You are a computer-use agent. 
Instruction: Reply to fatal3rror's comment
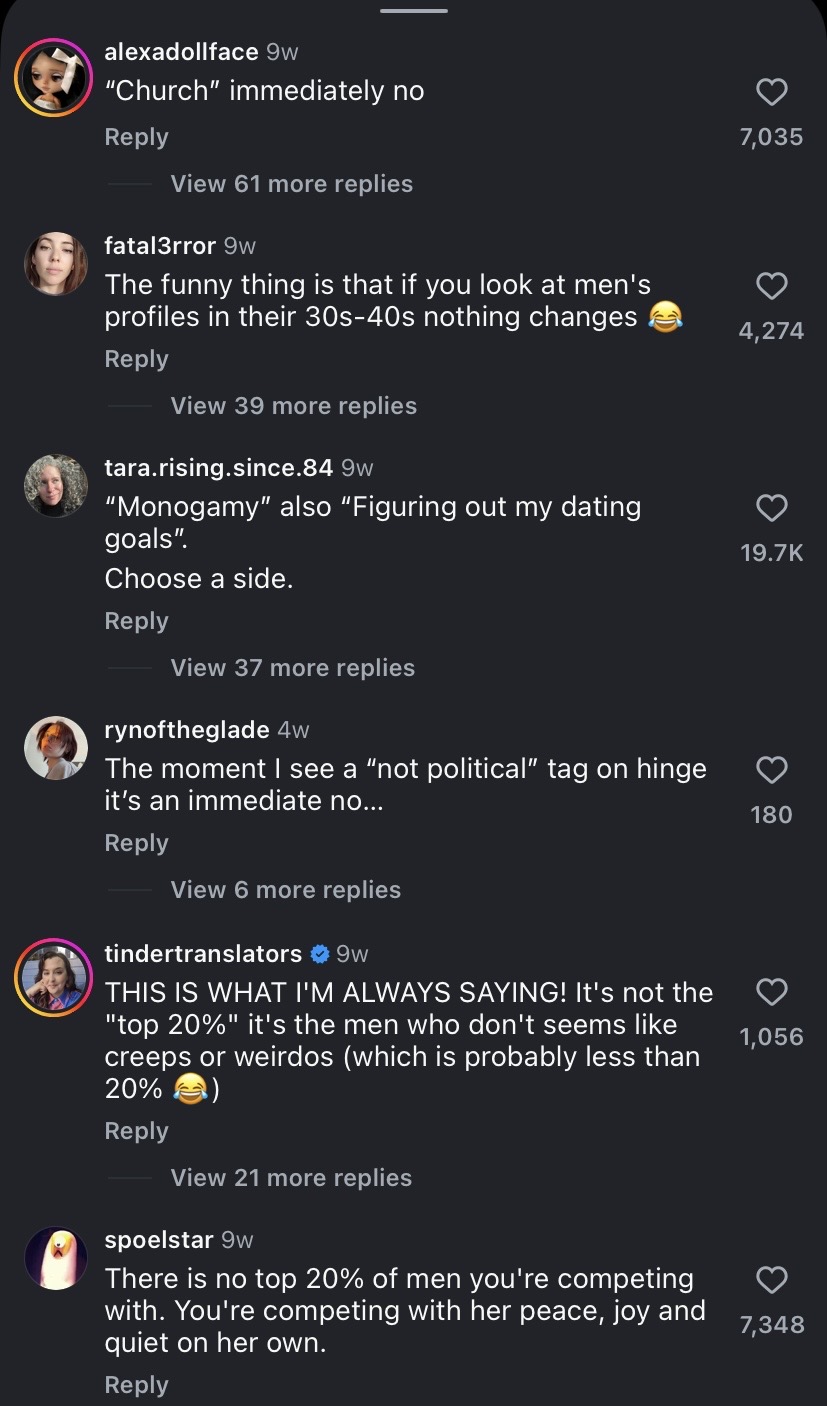[136, 359]
